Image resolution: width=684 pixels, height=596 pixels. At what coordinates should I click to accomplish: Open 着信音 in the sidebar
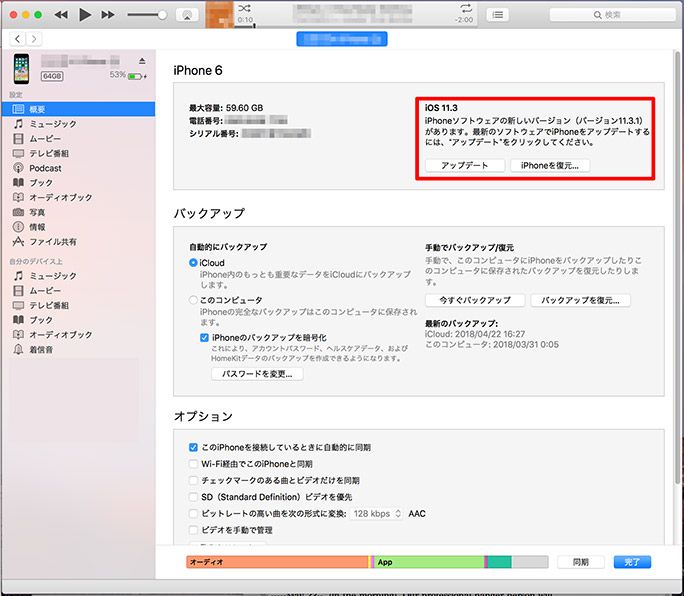79,349
